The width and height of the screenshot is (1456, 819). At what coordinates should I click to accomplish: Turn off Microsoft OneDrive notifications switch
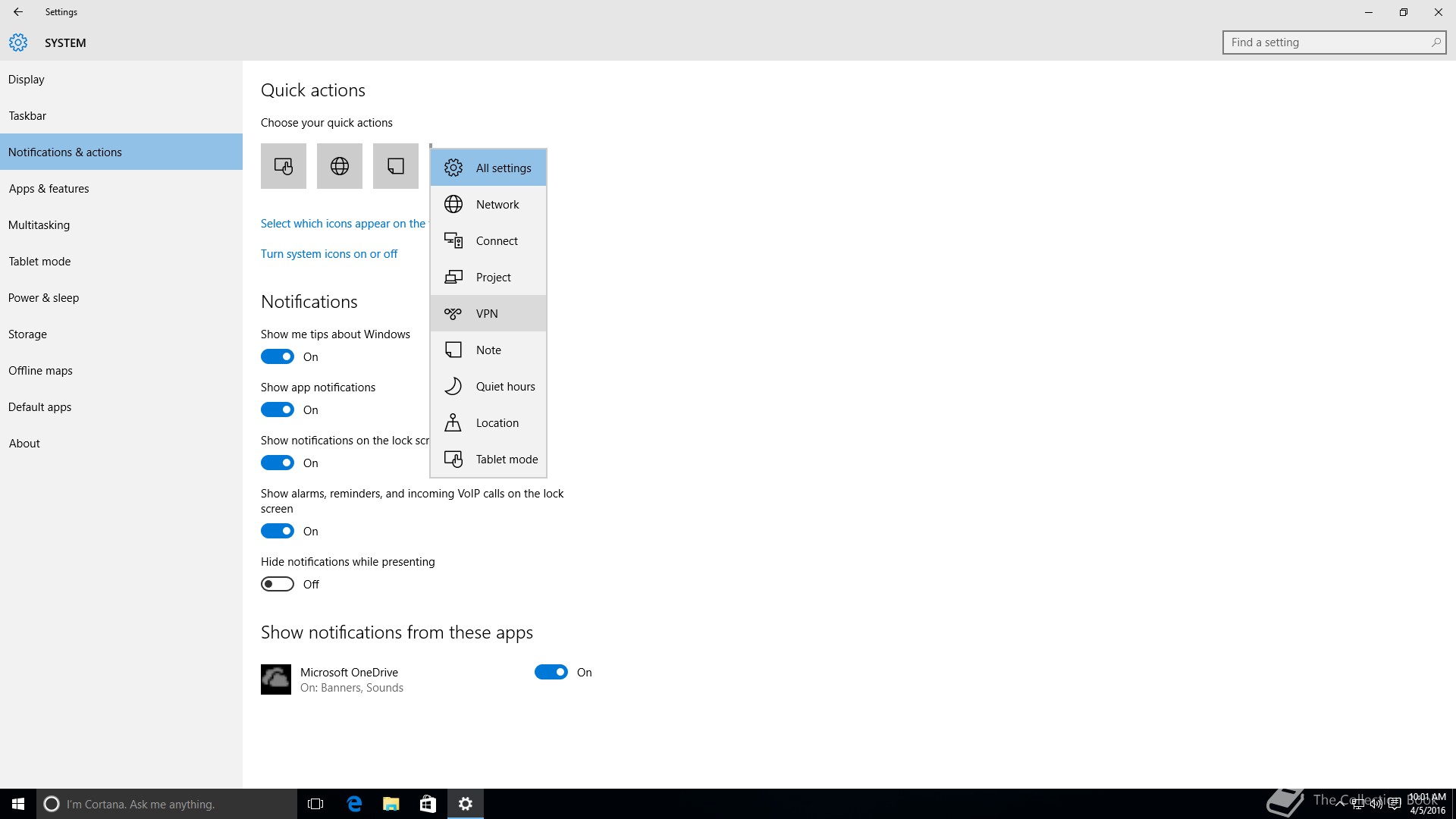551,672
